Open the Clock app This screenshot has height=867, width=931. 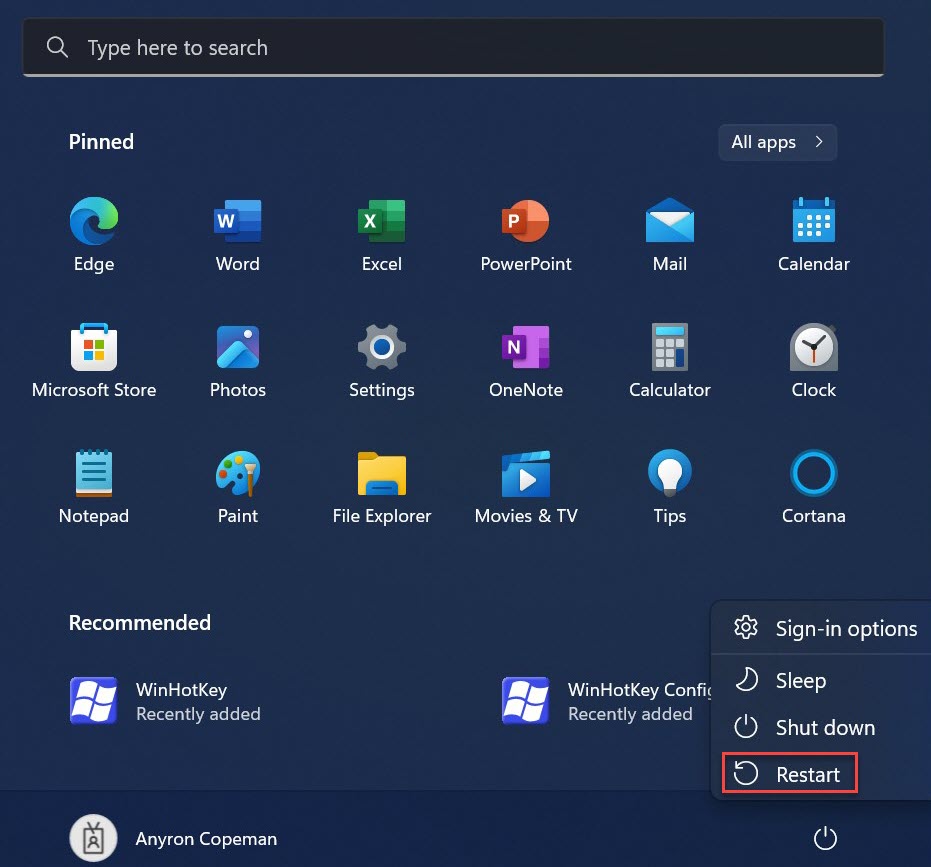tap(813, 360)
